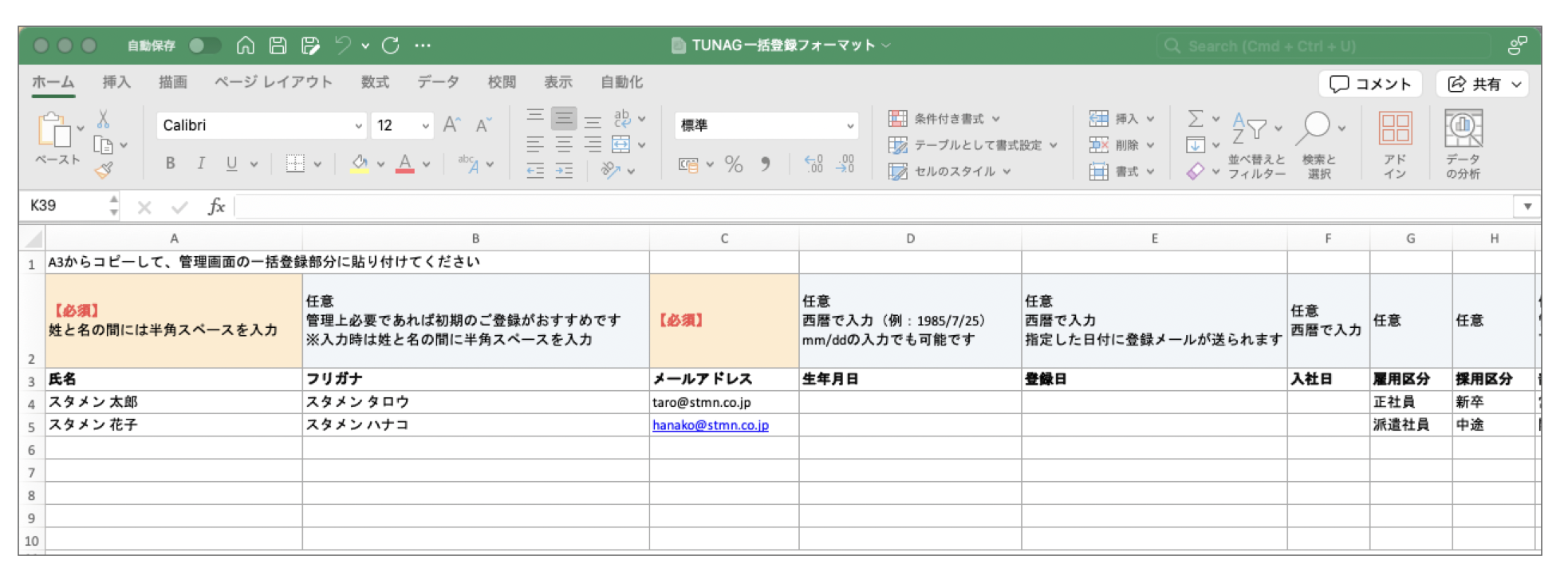Click the Cut scissors icon
This screenshot has height=576, width=1568.
coord(104,120)
